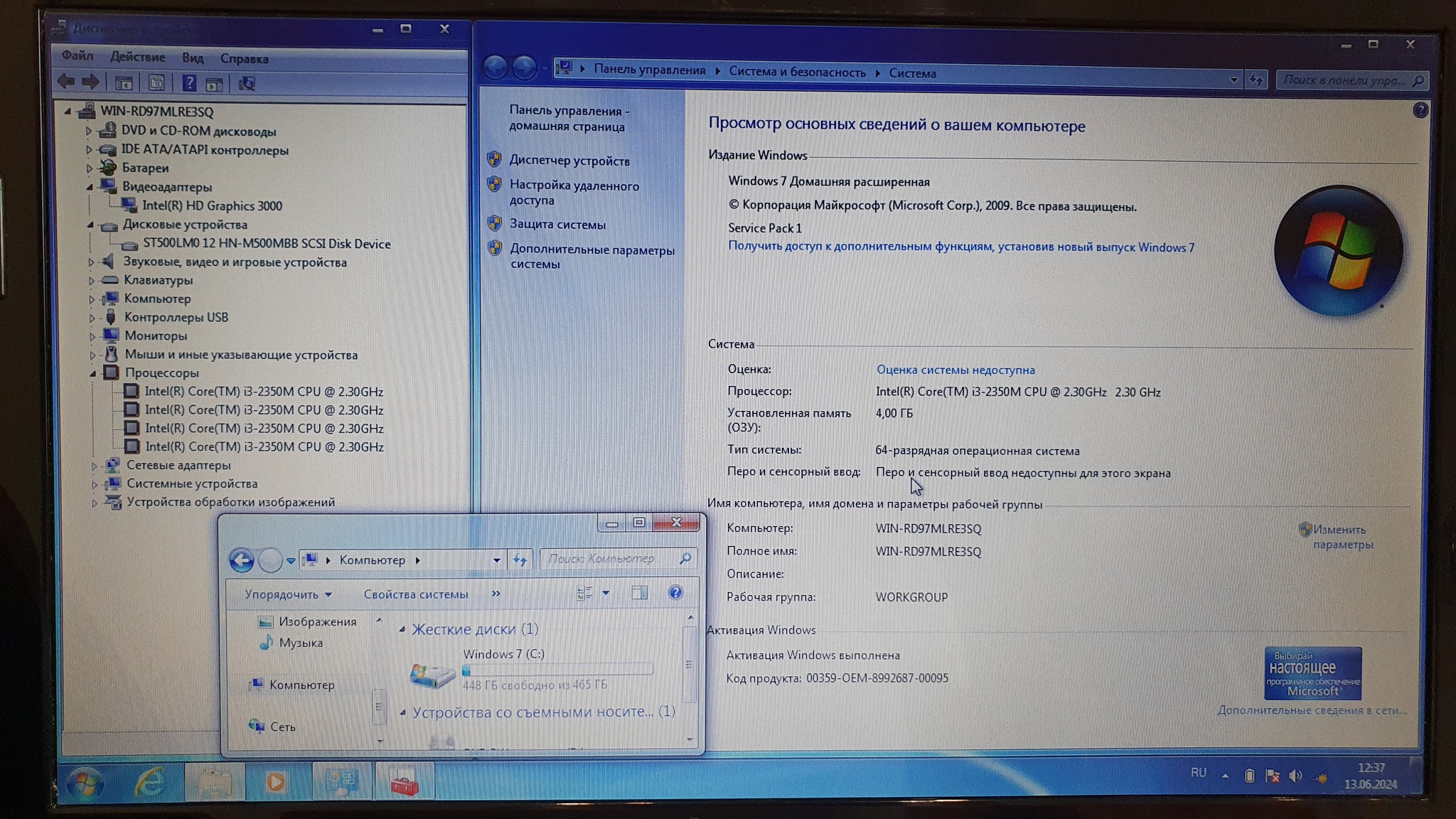Image resolution: width=1456 pixels, height=819 pixels.
Task: Click the blue Help question-mark toolbar icon
Action: point(188,83)
